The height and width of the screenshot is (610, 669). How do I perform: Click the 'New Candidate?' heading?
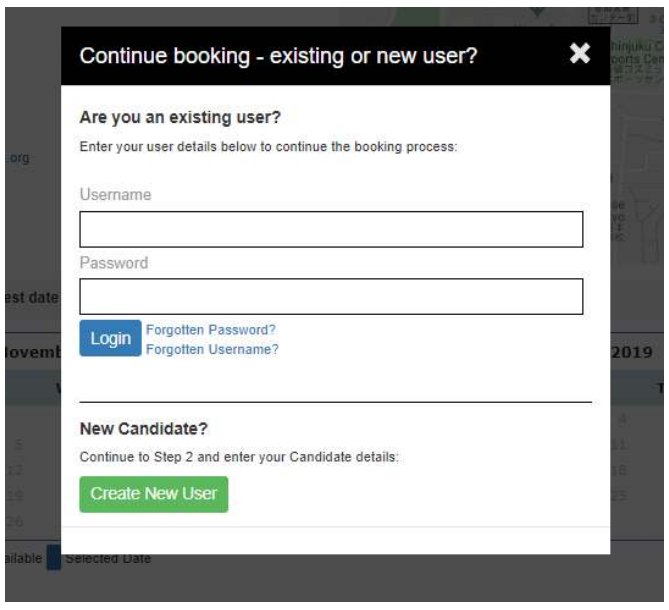[144, 429]
